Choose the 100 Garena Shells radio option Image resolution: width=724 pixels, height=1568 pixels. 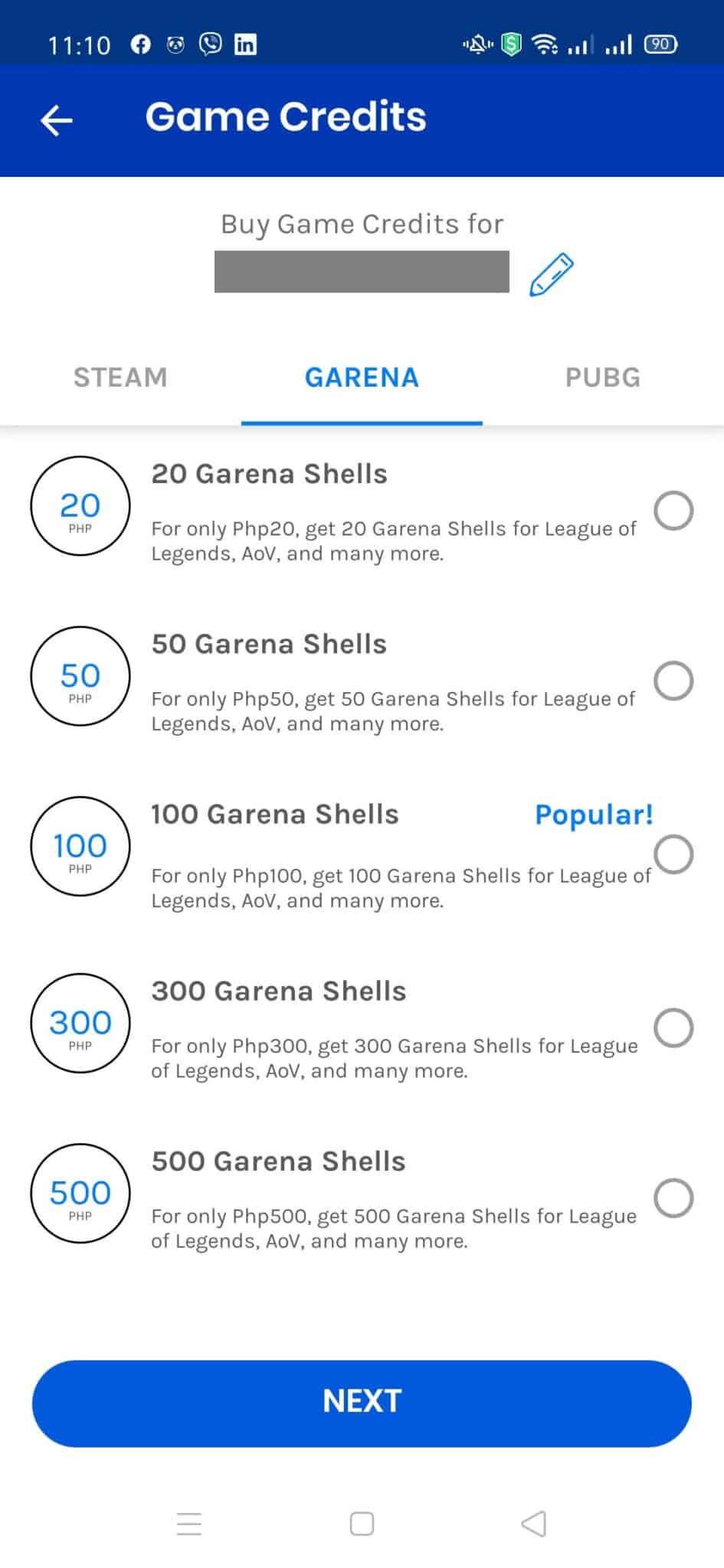pos(673,854)
